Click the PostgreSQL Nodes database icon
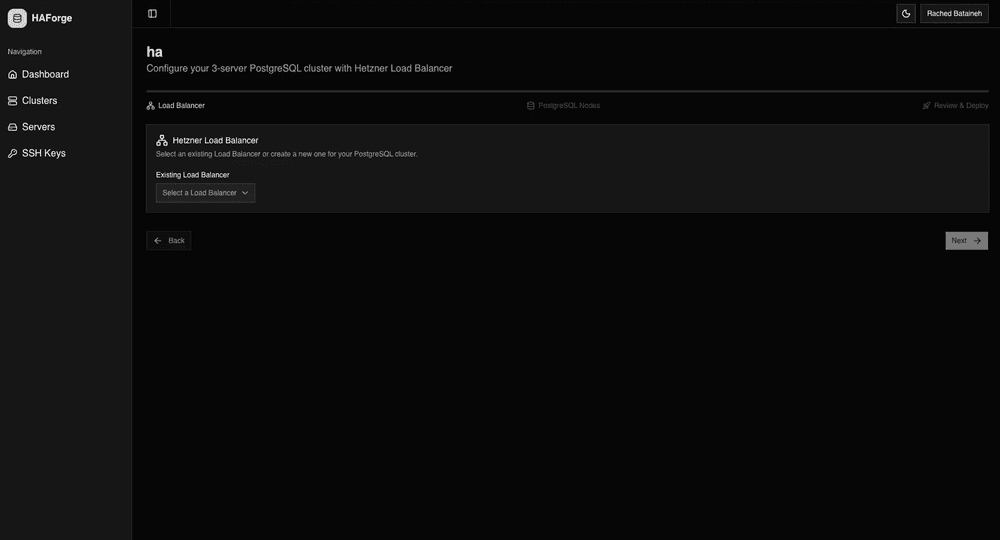Screen dimensions: 1000x540 [x=531, y=106]
